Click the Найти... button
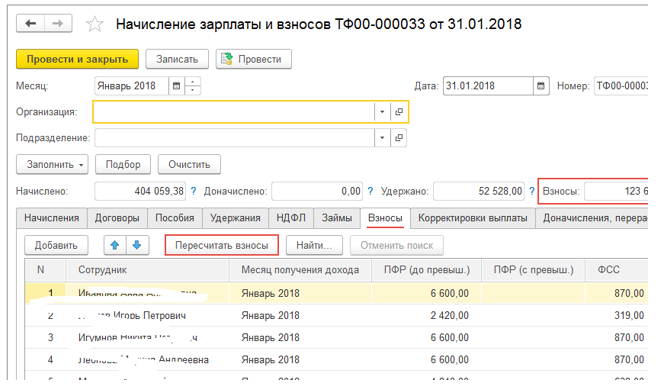Screen dimensions: 658x389 point(314,245)
